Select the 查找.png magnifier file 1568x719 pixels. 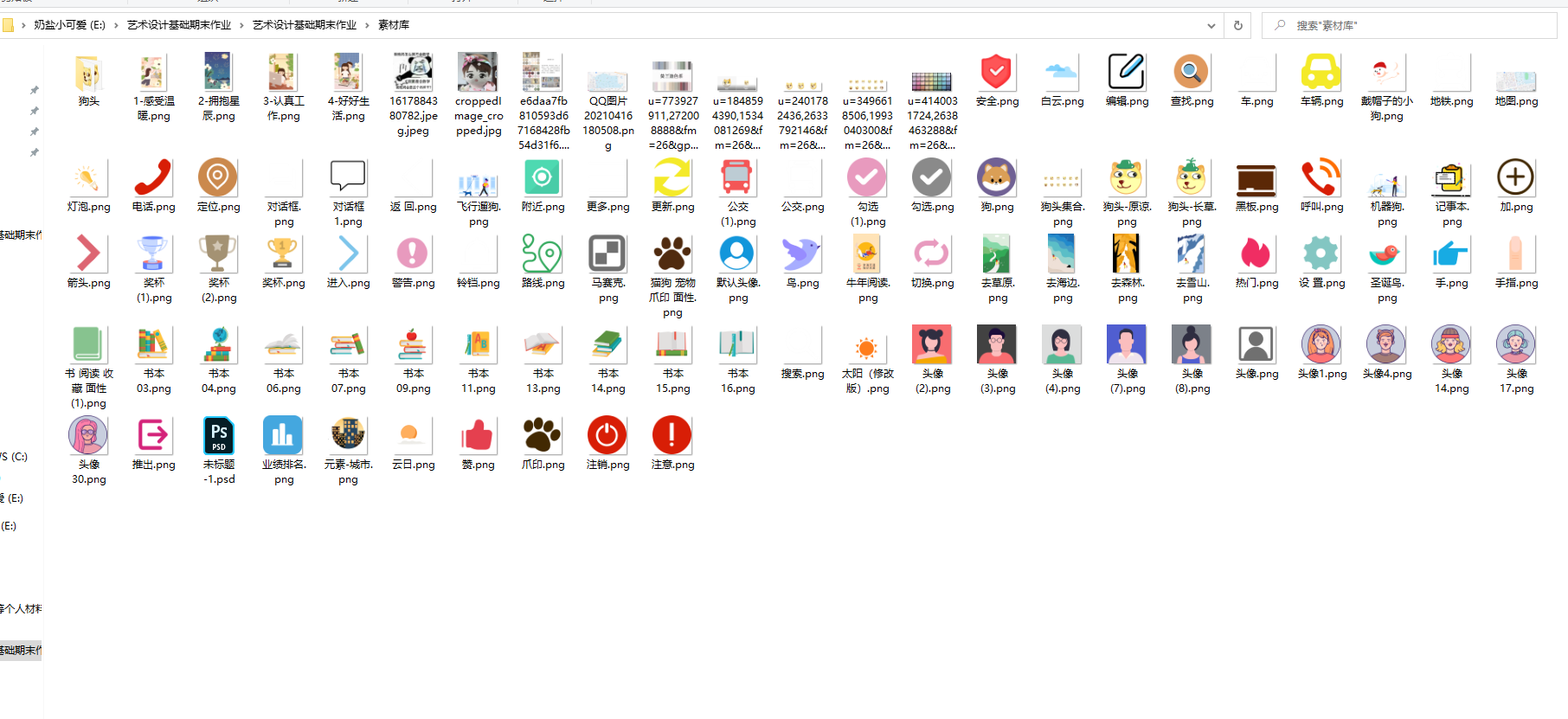point(1192,73)
